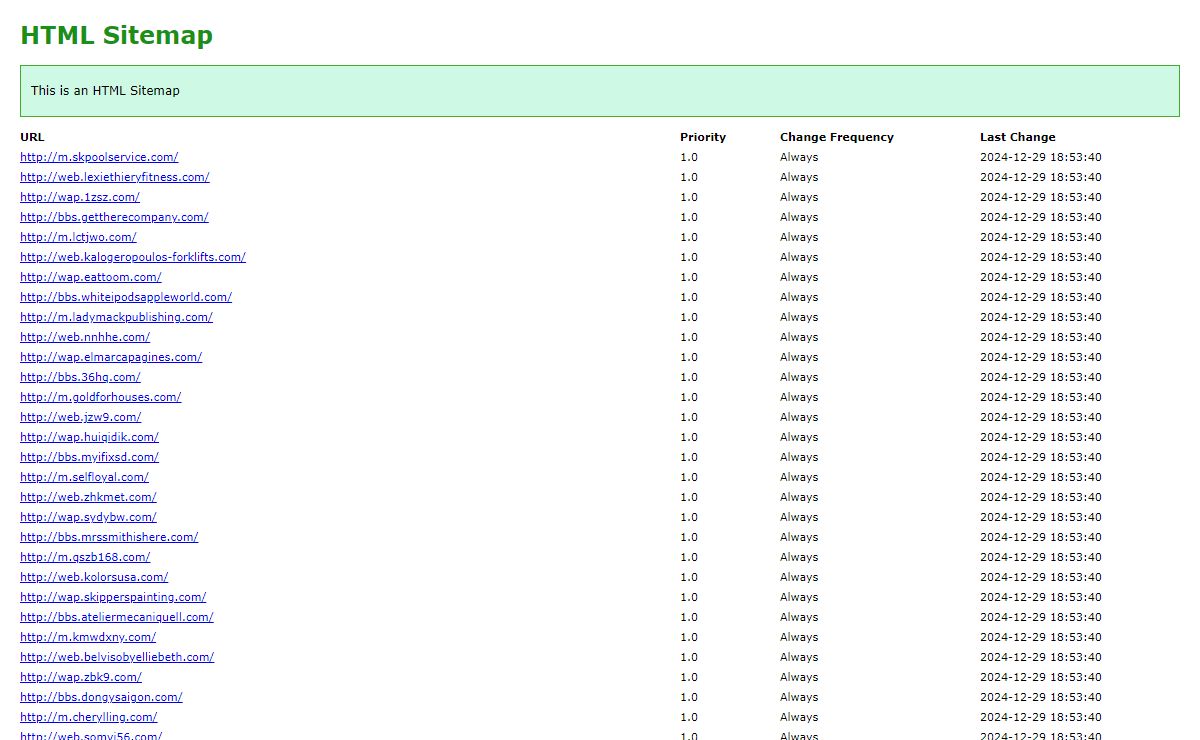Open the m.skpoolservice.com link
This screenshot has width=1200, height=740.
pyautogui.click(x=99, y=157)
